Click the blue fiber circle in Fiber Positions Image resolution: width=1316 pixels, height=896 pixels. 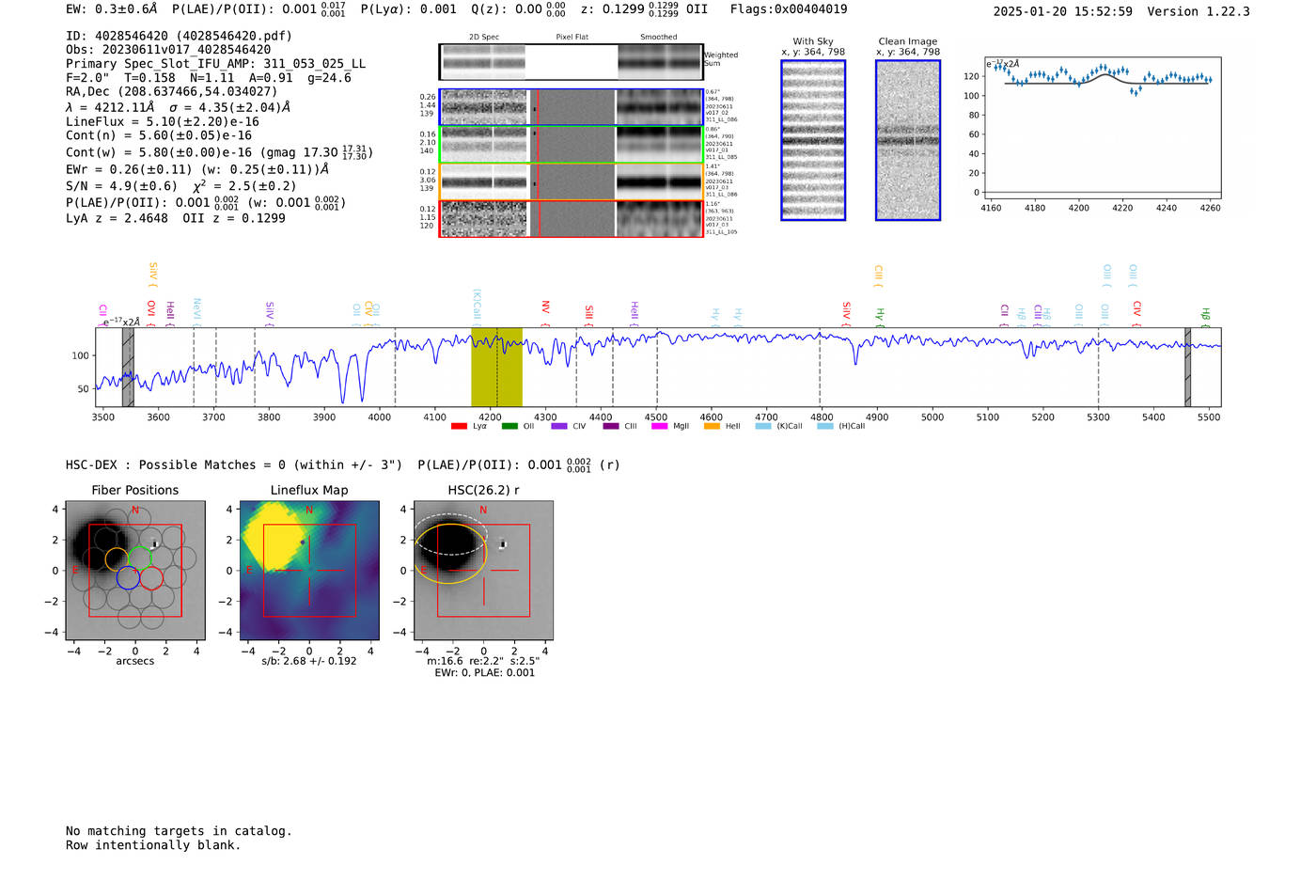pos(129,578)
